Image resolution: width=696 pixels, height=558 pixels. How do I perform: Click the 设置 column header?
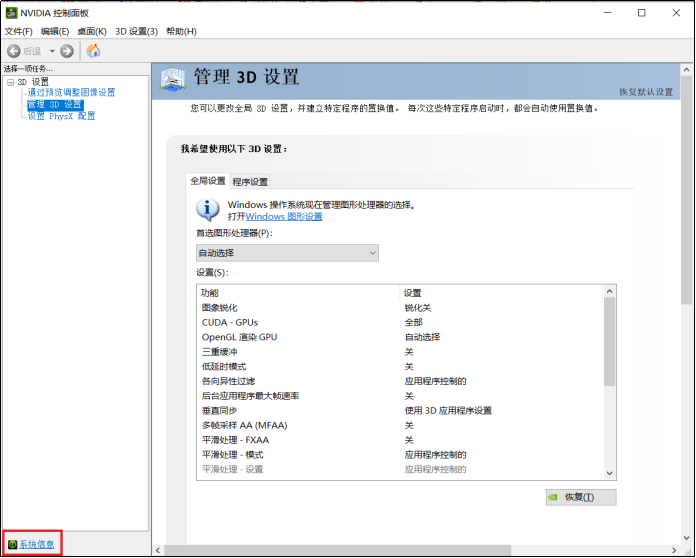(501, 293)
